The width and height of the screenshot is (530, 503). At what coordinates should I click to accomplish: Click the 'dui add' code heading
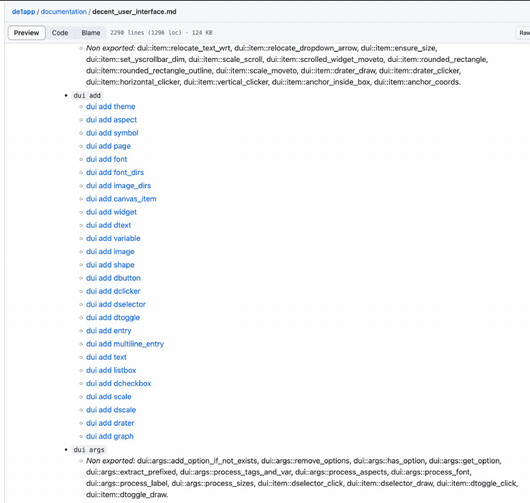point(87,96)
